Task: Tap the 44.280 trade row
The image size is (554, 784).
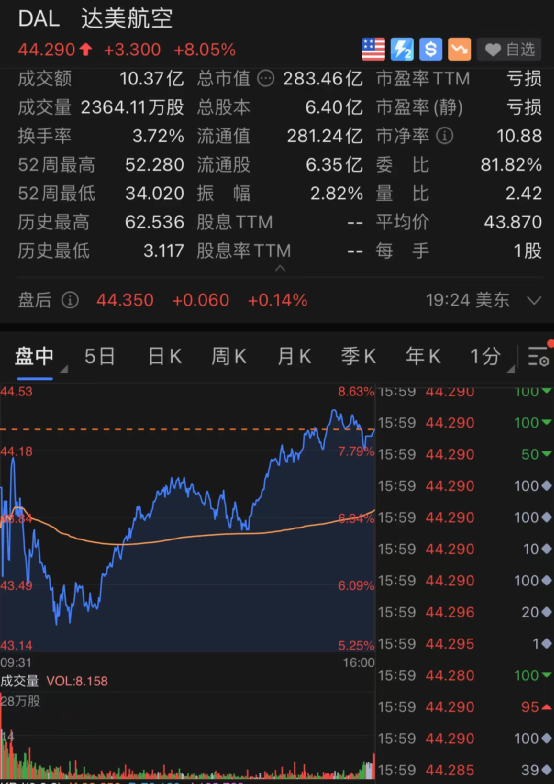Action: [464, 676]
